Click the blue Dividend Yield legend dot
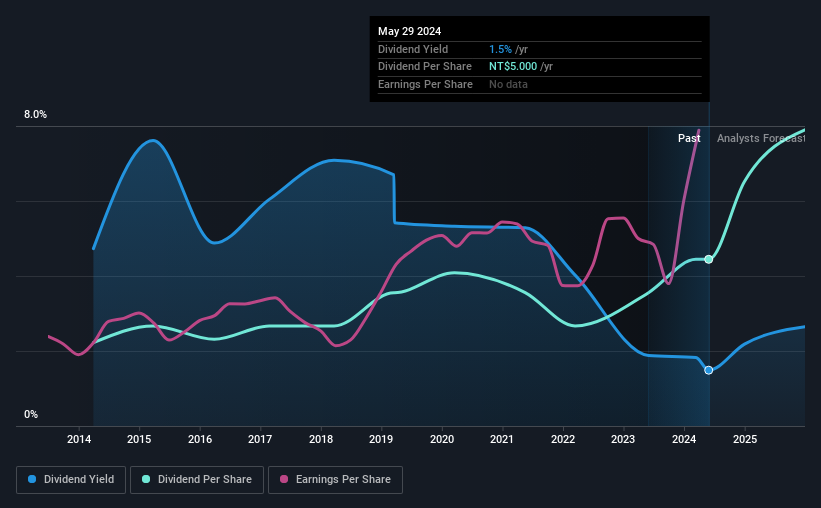 coord(32,479)
